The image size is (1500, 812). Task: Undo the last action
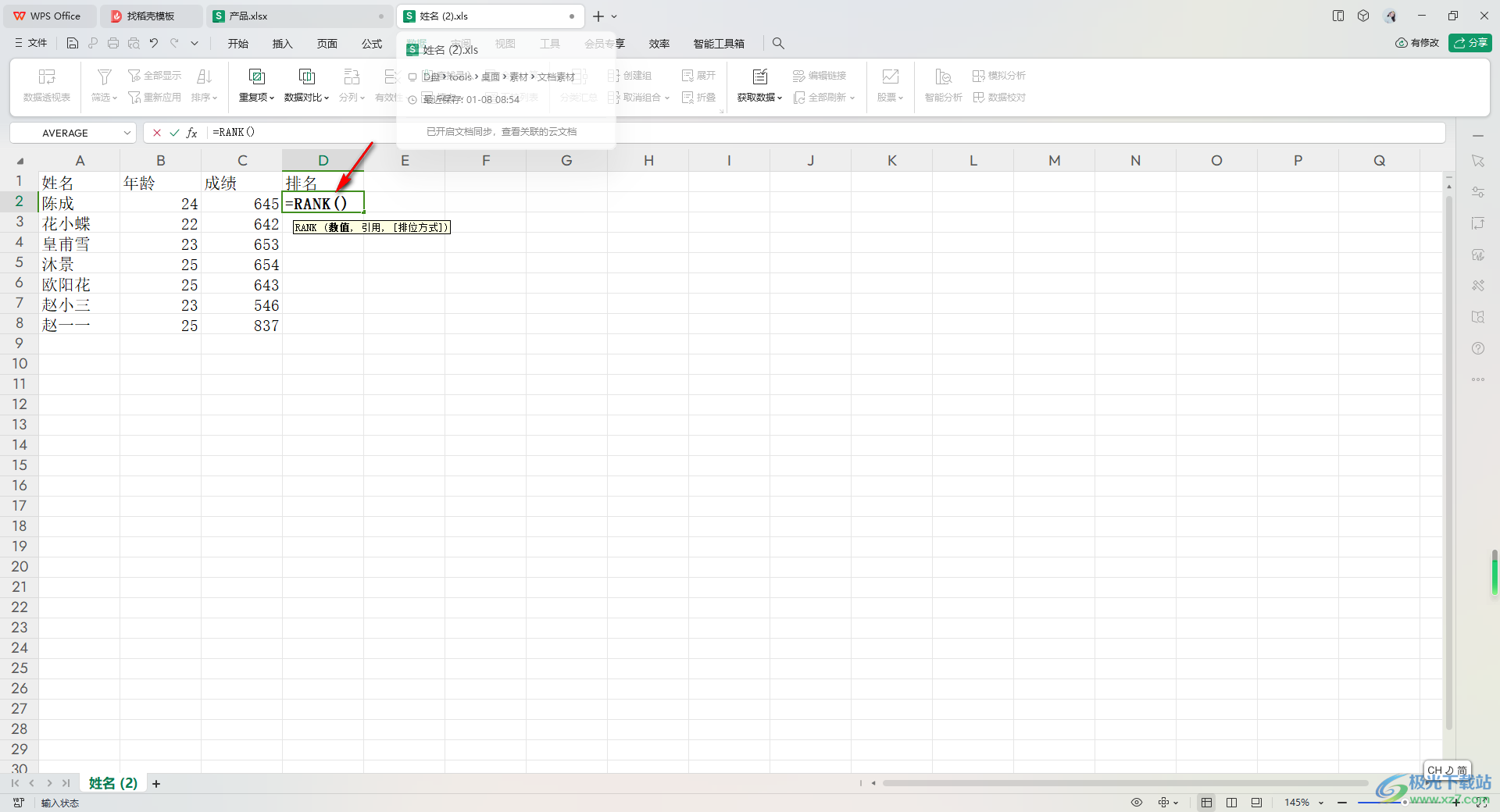[x=154, y=44]
